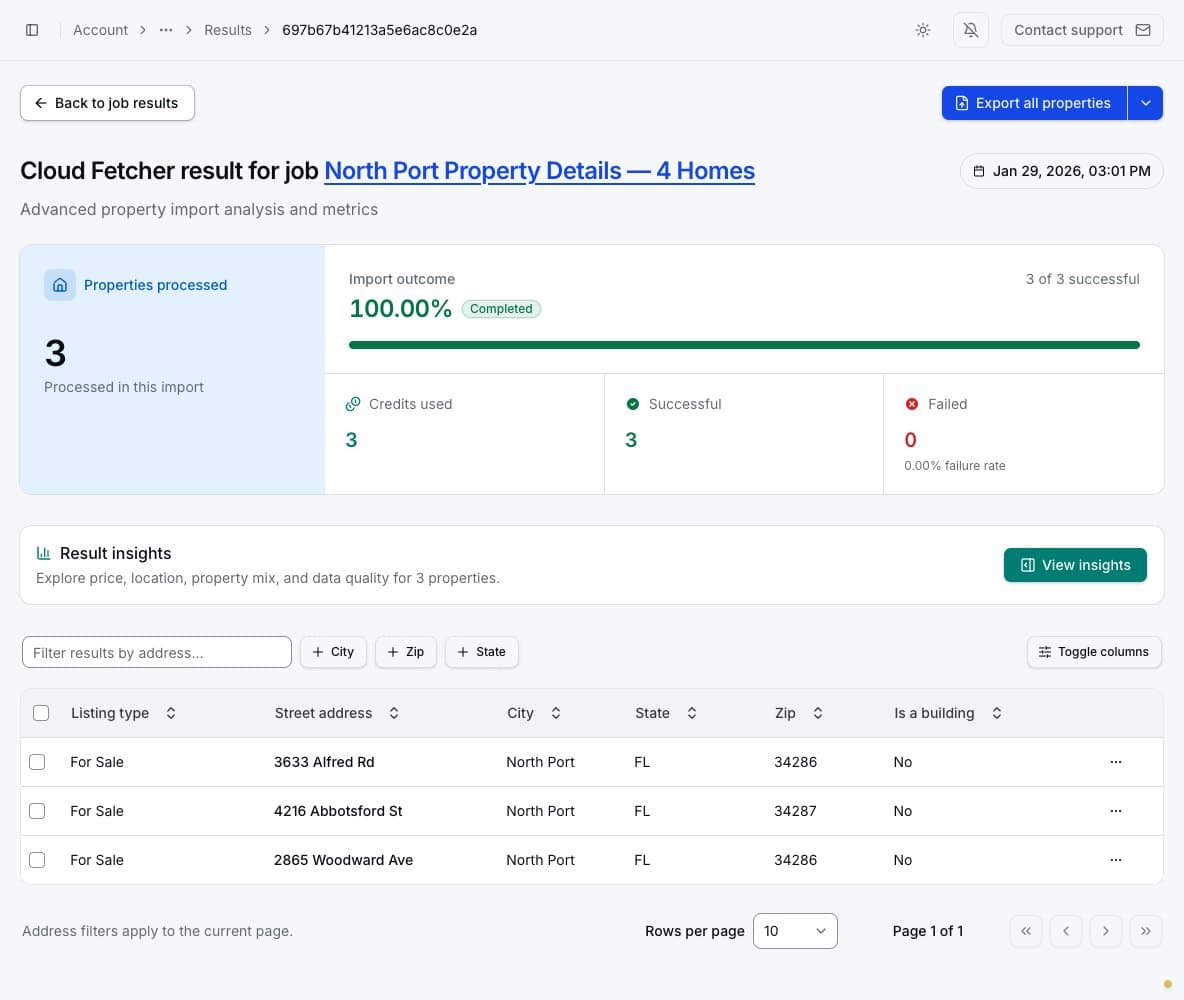Open the North Port Property Details job link

[x=539, y=171]
